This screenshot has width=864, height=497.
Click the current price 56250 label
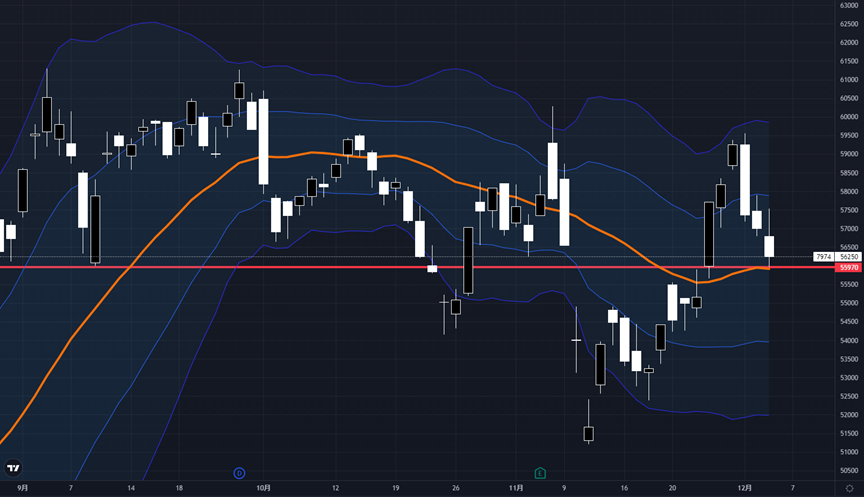[849, 257]
